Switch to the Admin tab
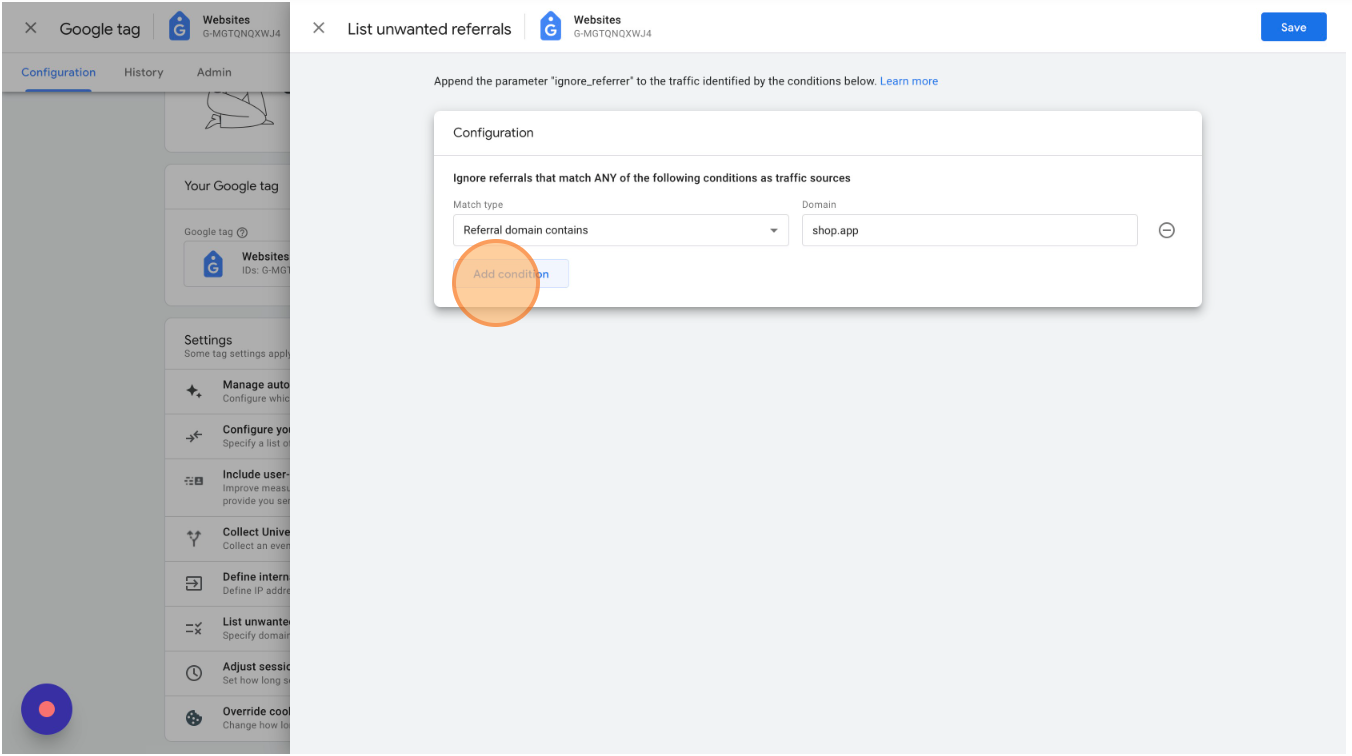 click(x=214, y=72)
